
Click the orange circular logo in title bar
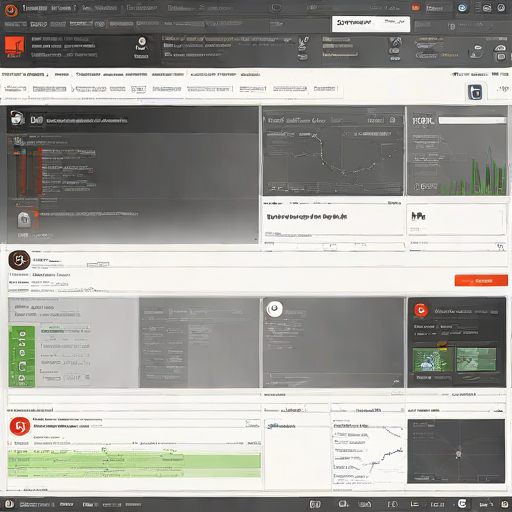click(11, 10)
